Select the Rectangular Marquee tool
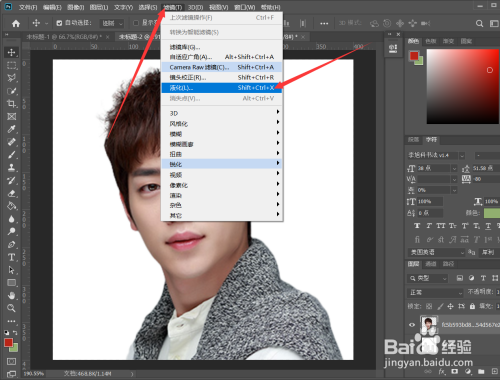 point(11,65)
